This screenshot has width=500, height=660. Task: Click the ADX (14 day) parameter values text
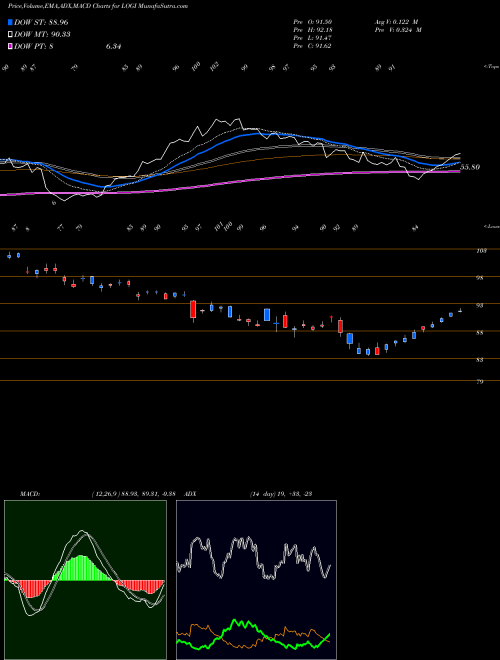point(281,494)
